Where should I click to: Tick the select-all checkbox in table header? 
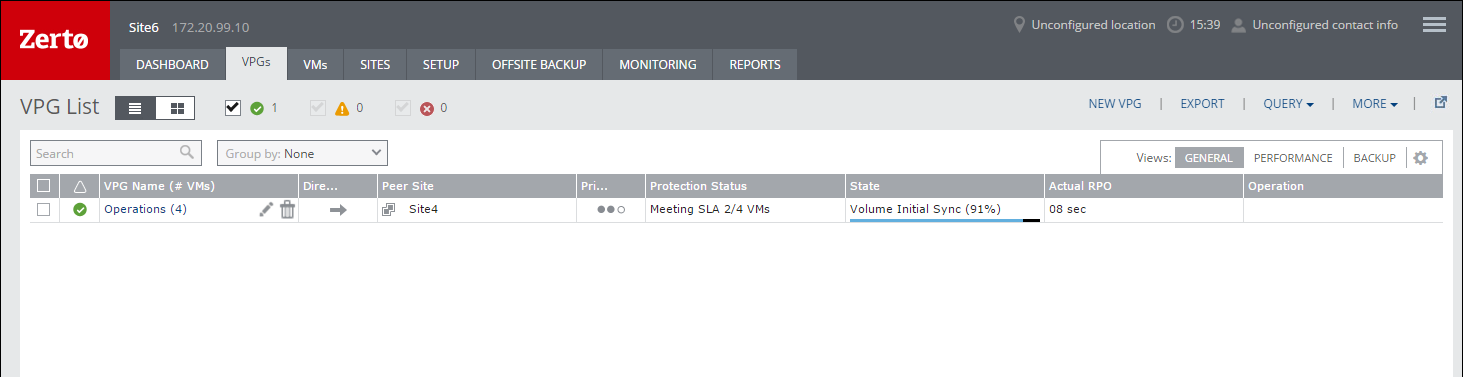[43, 185]
